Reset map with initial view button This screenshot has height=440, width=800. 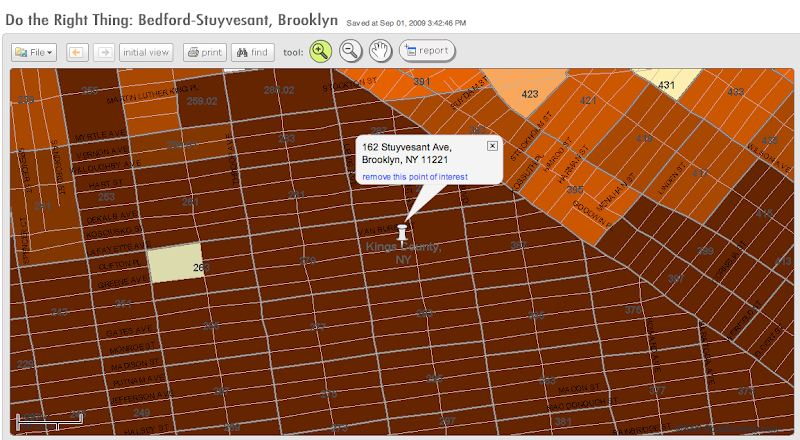146,52
